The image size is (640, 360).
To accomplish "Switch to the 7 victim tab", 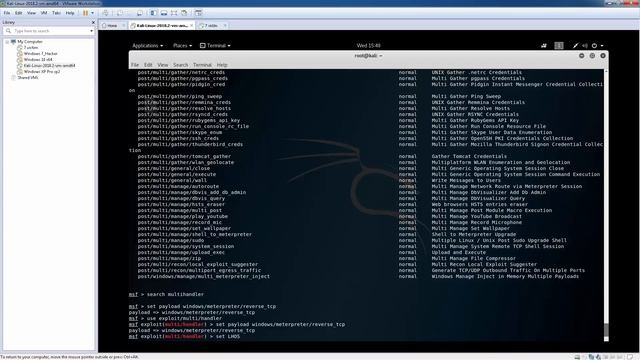I will [210, 25].
